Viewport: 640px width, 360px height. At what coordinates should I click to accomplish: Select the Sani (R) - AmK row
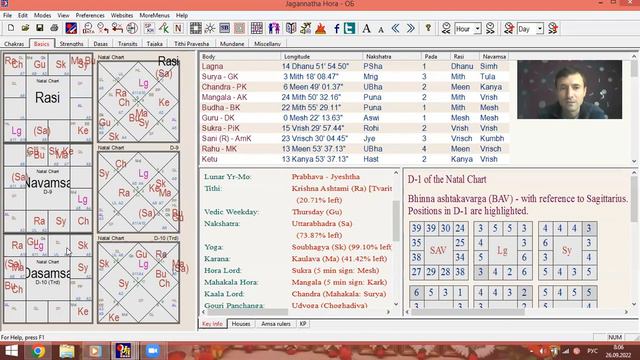(x=354, y=138)
